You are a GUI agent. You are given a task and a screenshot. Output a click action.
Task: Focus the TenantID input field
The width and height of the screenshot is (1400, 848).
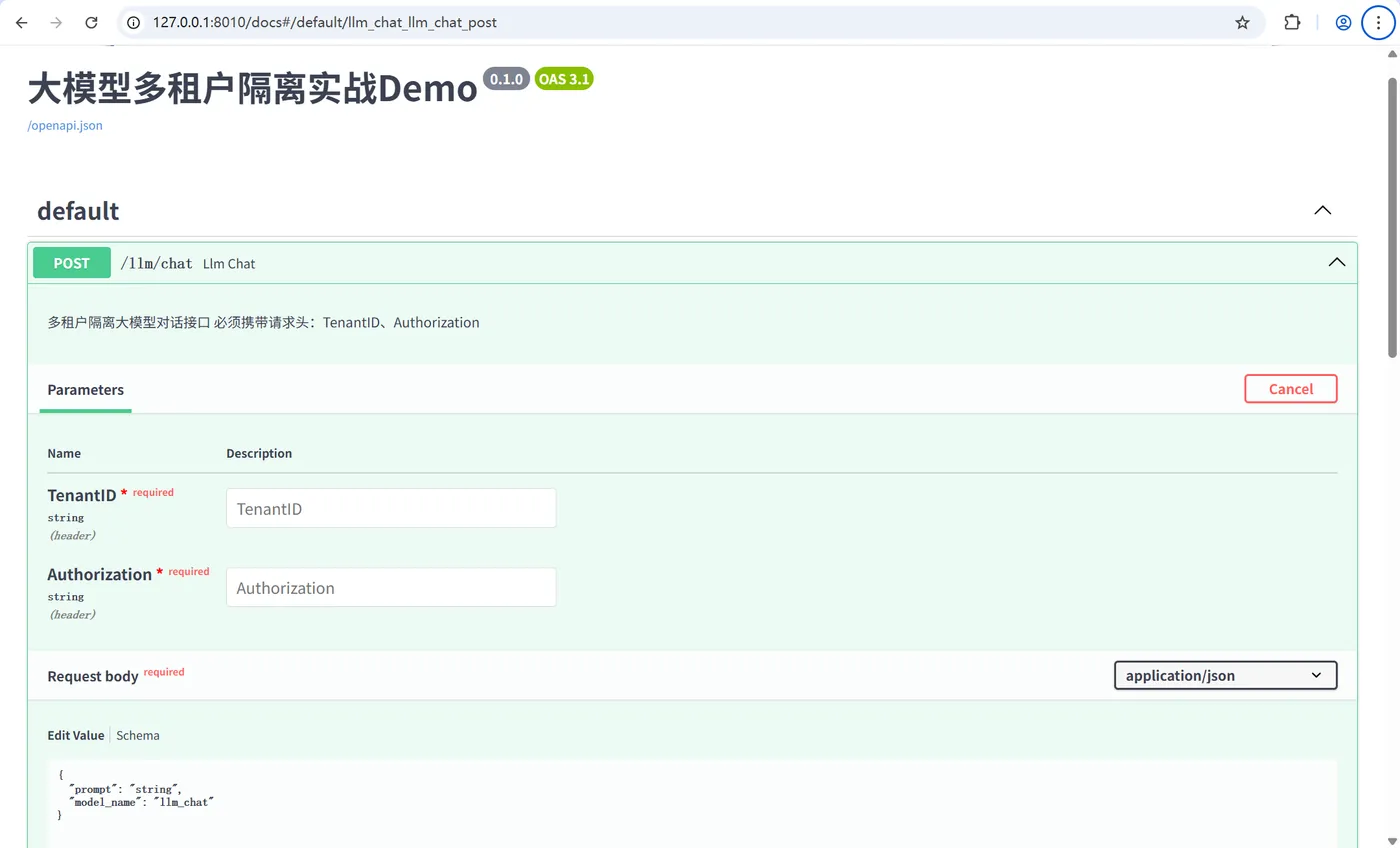391,508
